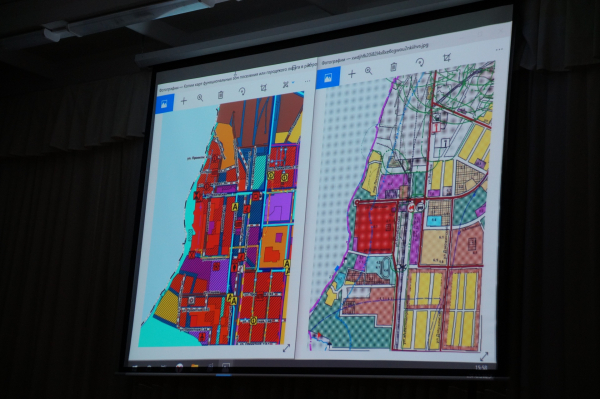This screenshot has width=600, height=399.
Task: Crop the image in right Photos window
Action: [447, 58]
